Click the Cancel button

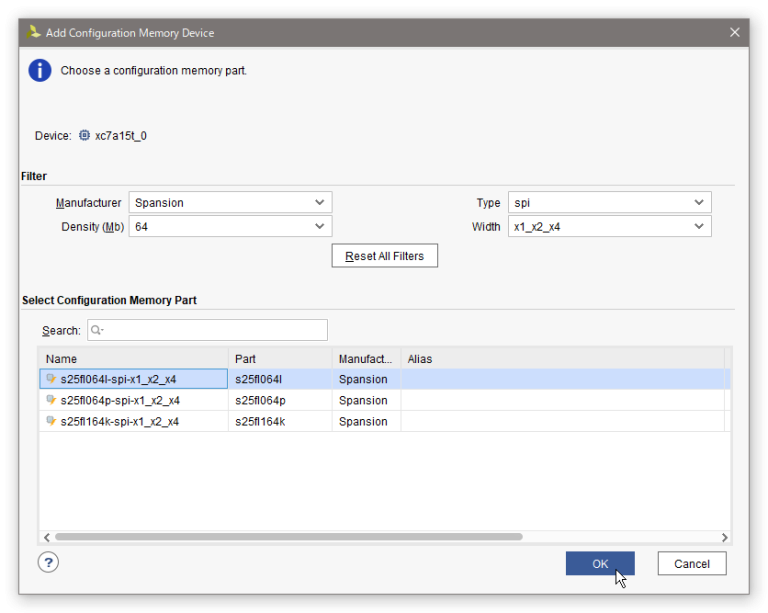pyautogui.click(x=691, y=564)
